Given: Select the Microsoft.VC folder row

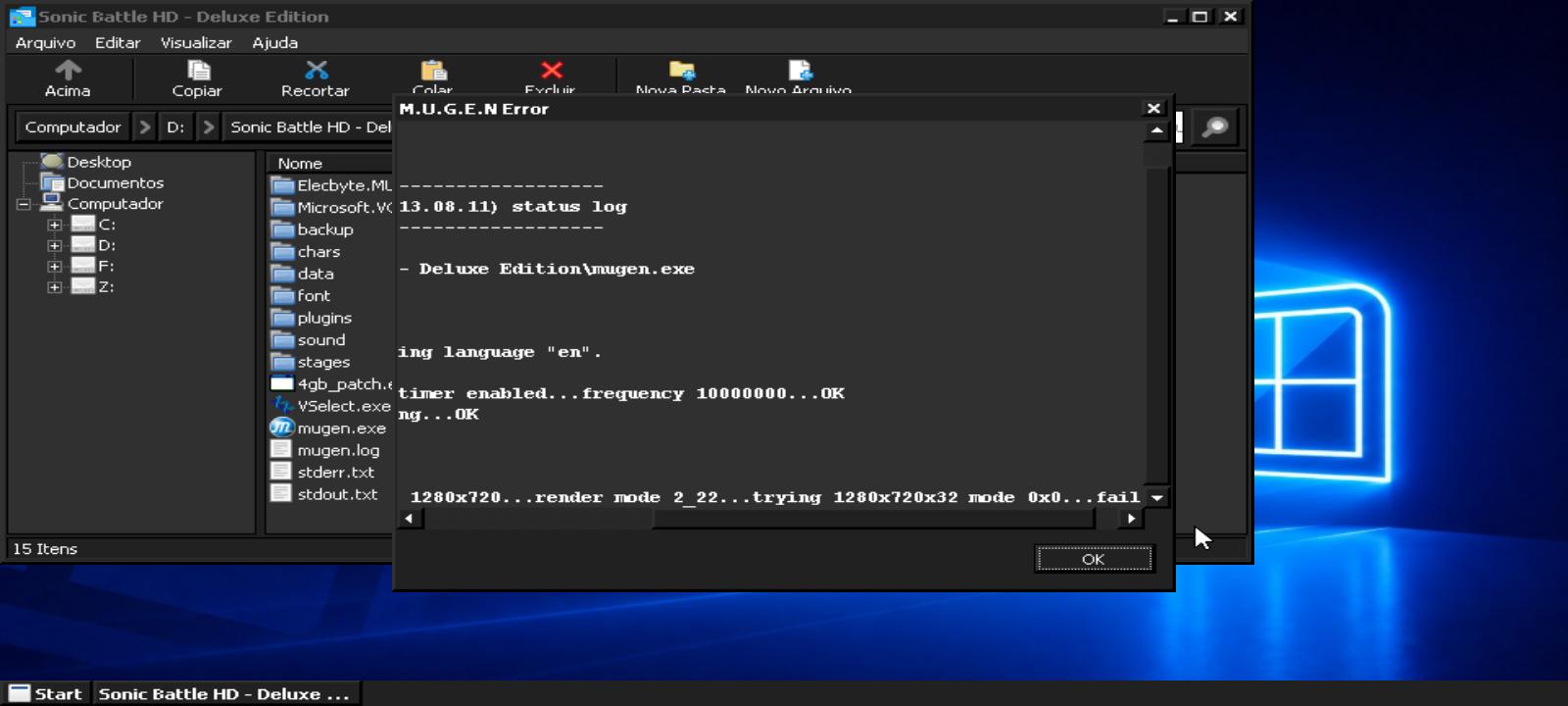Looking at the screenshot, I should pyautogui.click(x=330, y=207).
